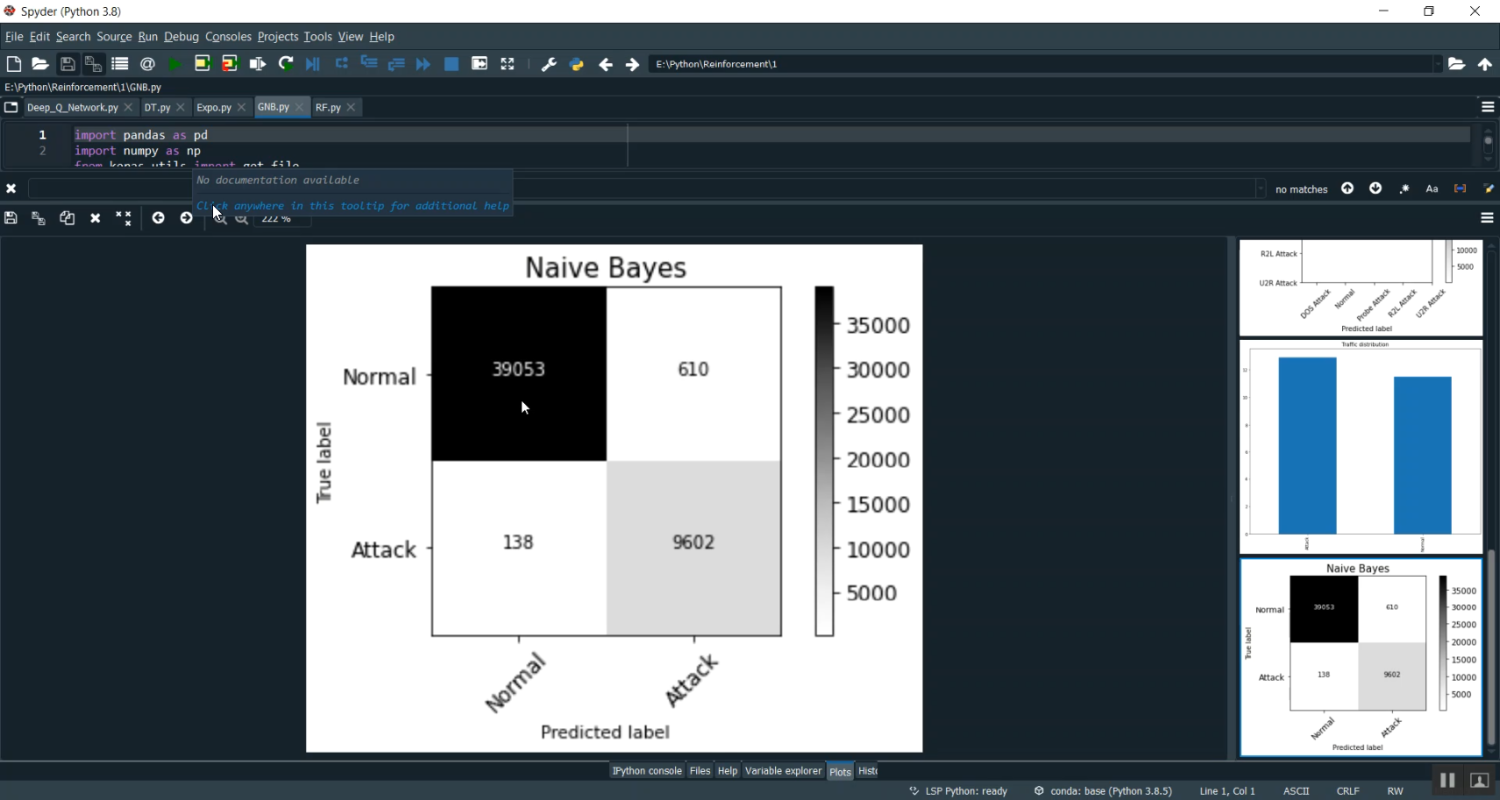This screenshot has width=1500, height=800.
Task: Toggle whole-word matching in the find bar
Action: point(1460,188)
